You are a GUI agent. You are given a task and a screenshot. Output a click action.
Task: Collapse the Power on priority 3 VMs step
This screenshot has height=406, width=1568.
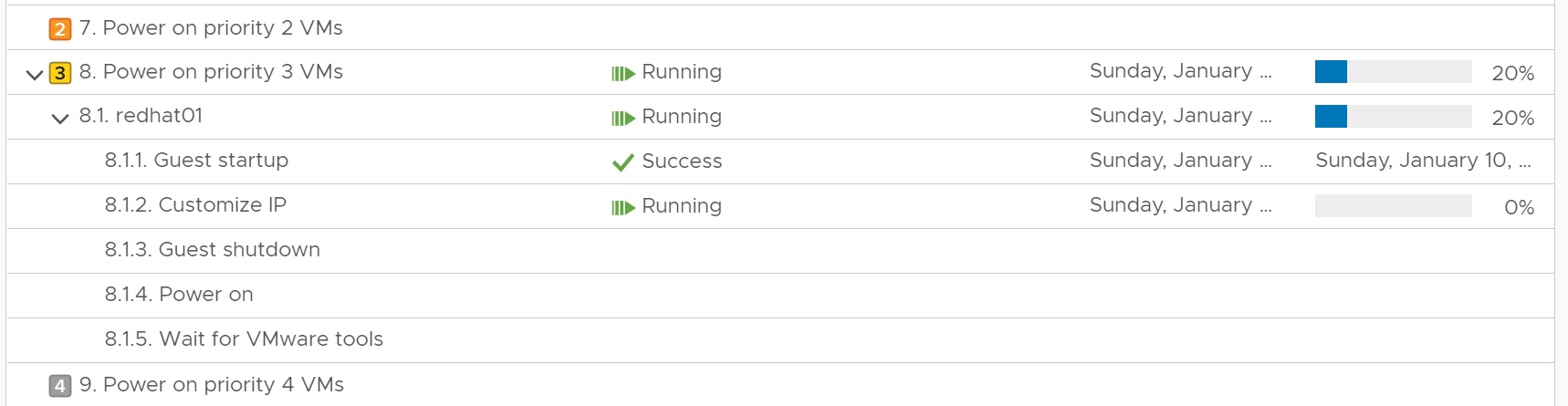tap(35, 74)
